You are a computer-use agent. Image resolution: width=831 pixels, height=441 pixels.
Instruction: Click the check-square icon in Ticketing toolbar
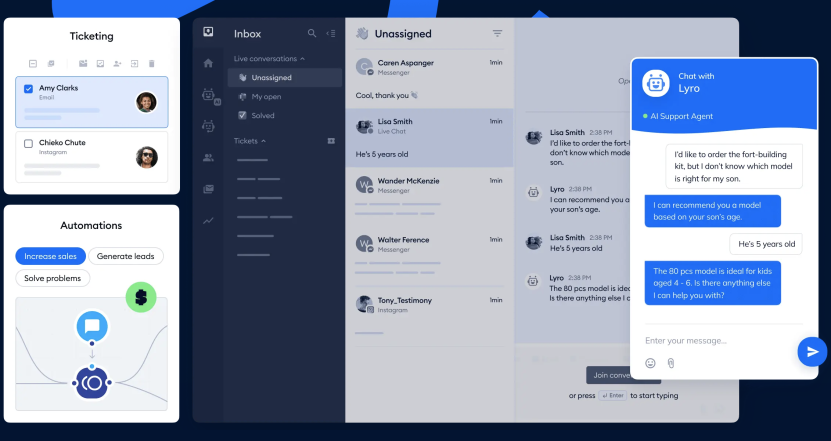100,64
